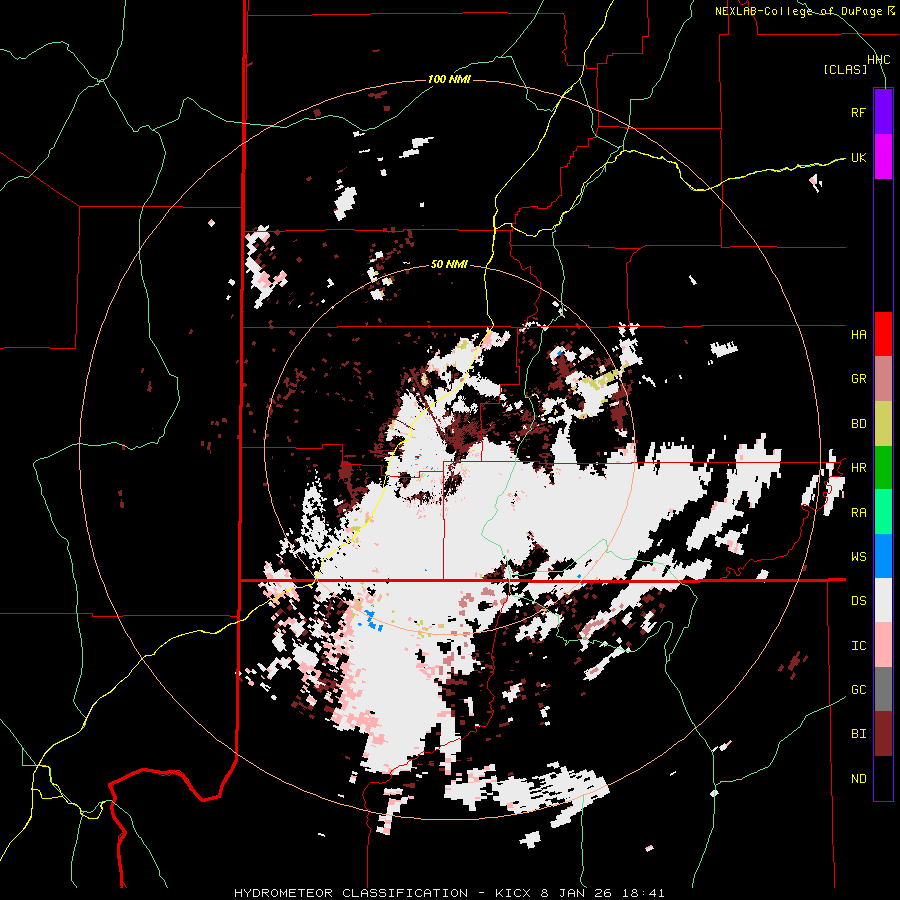Click the GR legend label
Viewport: 900px width, 900px height.
tap(859, 379)
